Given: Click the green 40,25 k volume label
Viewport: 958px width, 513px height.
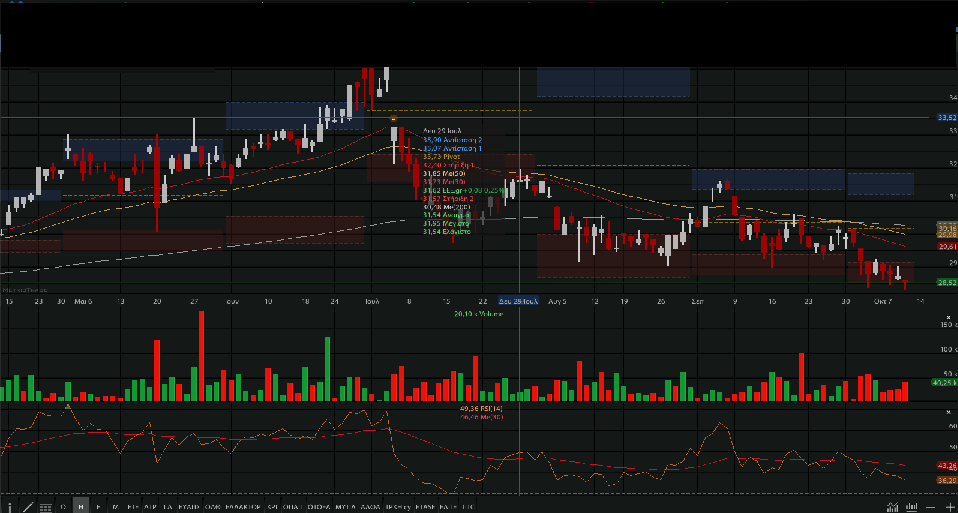Looking at the screenshot, I should pyautogui.click(x=944, y=382).
